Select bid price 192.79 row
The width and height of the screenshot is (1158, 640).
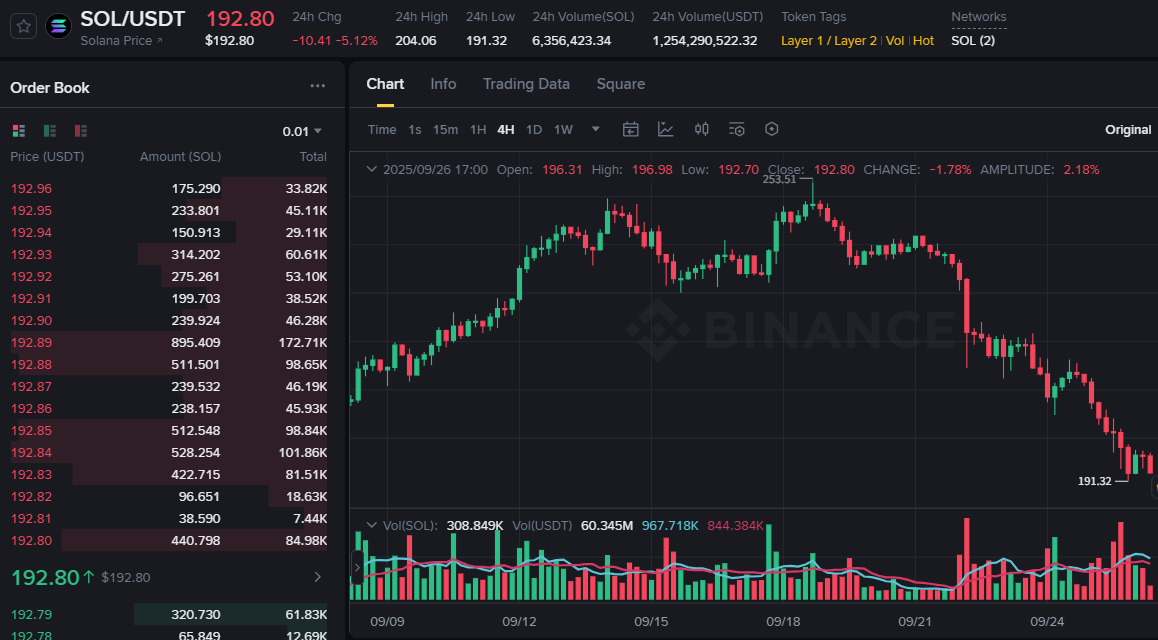tap(168, 614)
